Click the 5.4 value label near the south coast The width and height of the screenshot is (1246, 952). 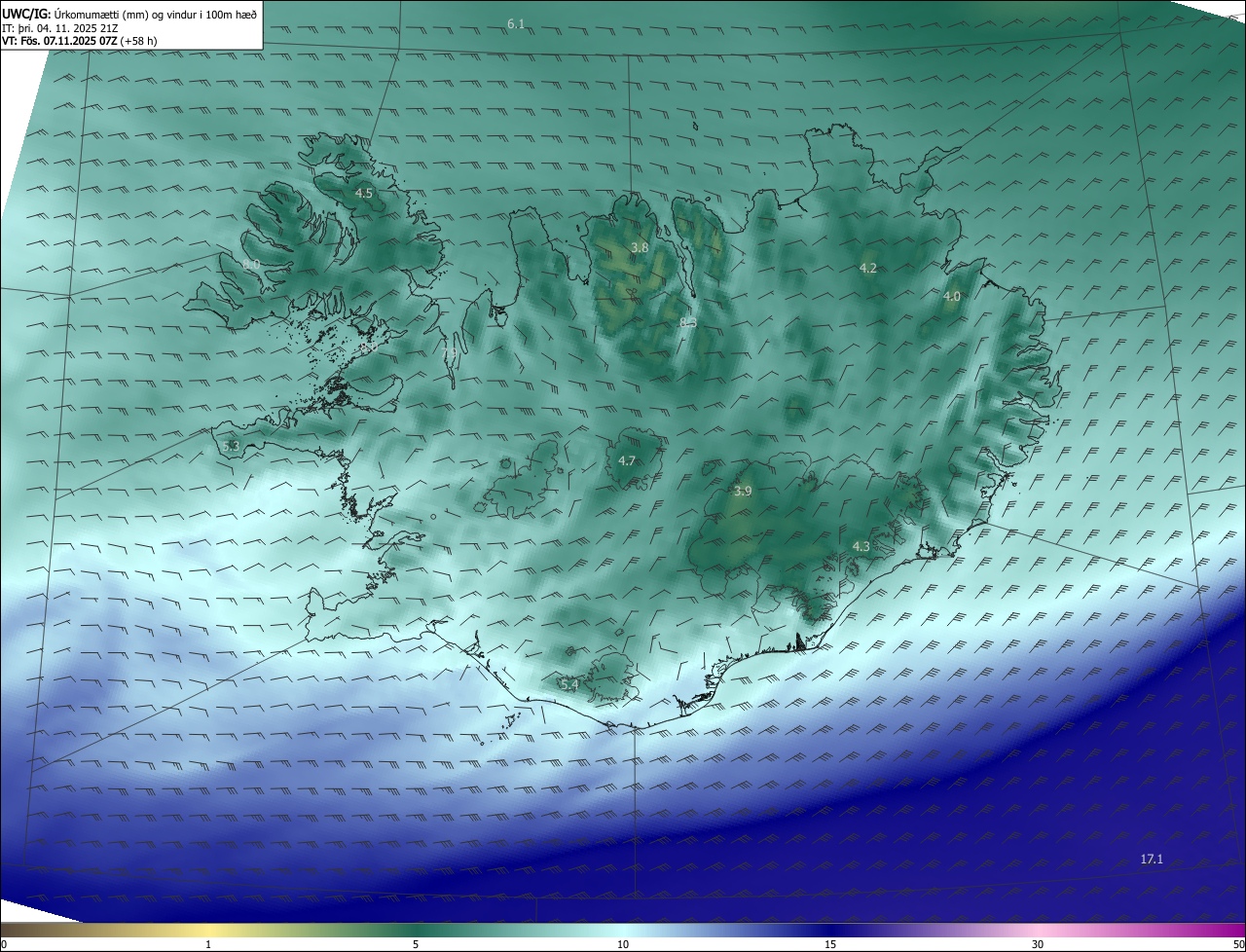[569, 685]
